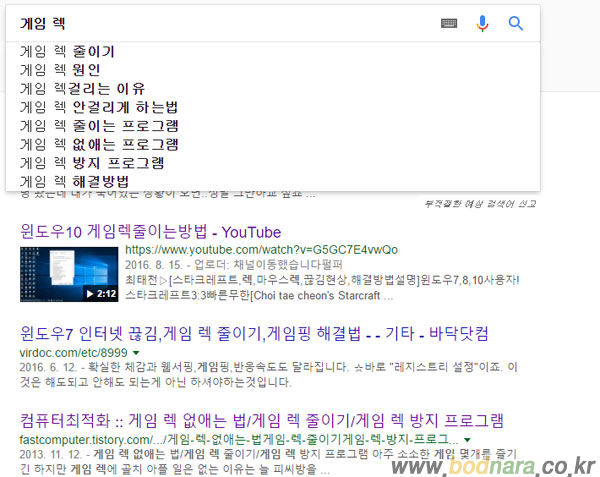
Task: Click the on-screen keyboard icon in search bar
Action: [449, 23]
